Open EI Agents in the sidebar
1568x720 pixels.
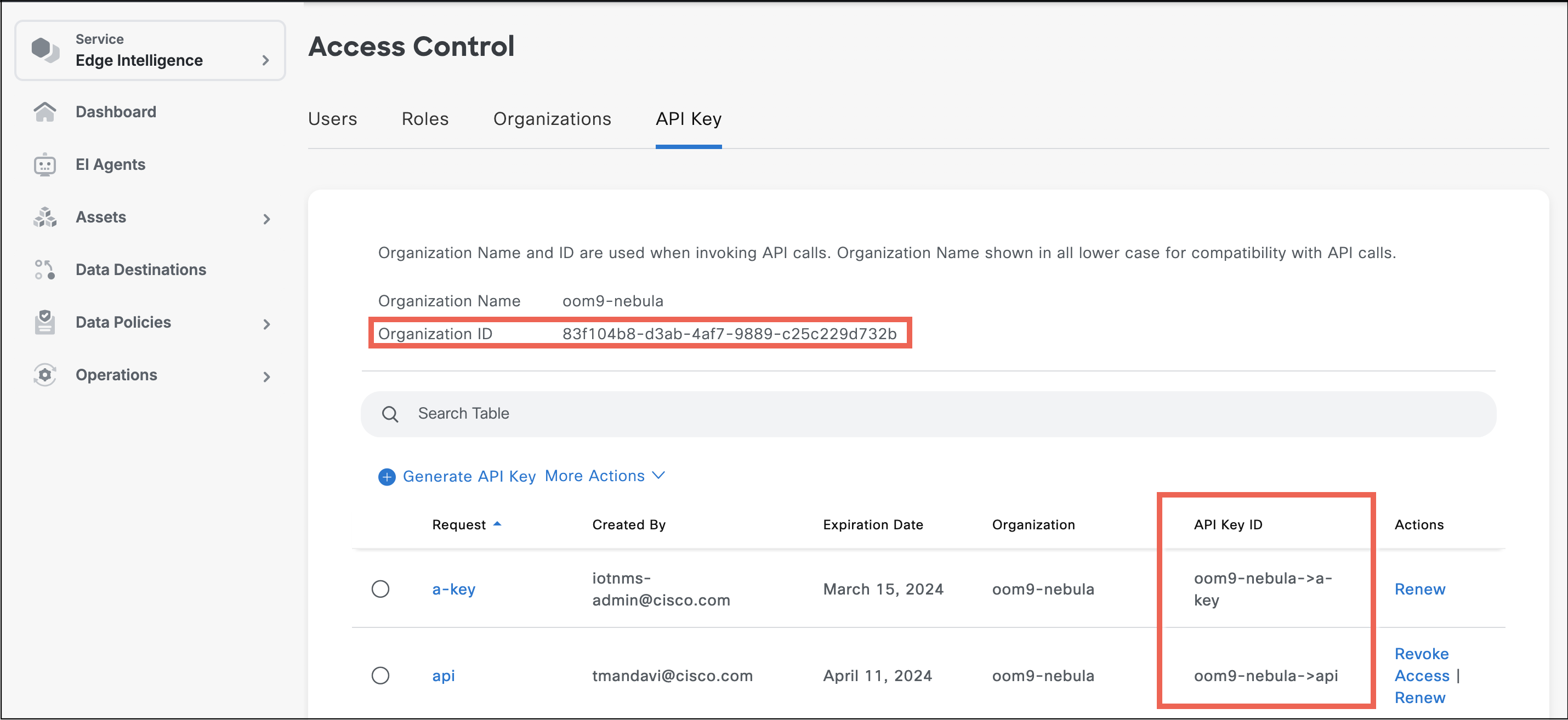(x=110, y=165)
